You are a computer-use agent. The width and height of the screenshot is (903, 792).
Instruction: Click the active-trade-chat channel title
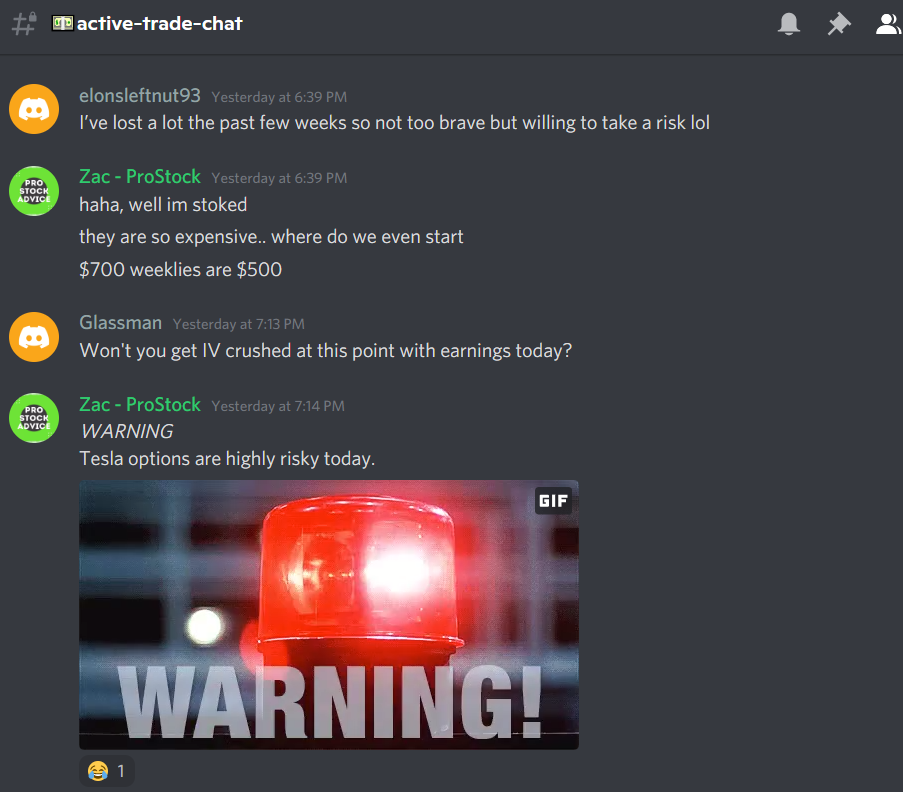[160, 24]
